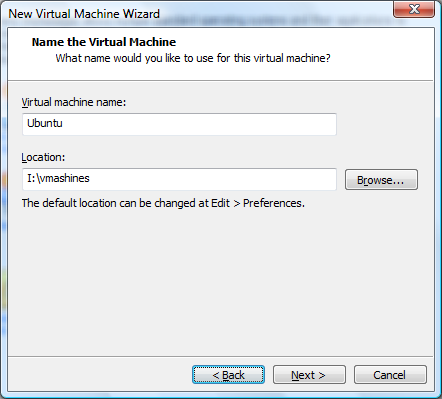Open the Browse dialog for location
The height and width of the screenshot is (399, 442).
point(381,180)
